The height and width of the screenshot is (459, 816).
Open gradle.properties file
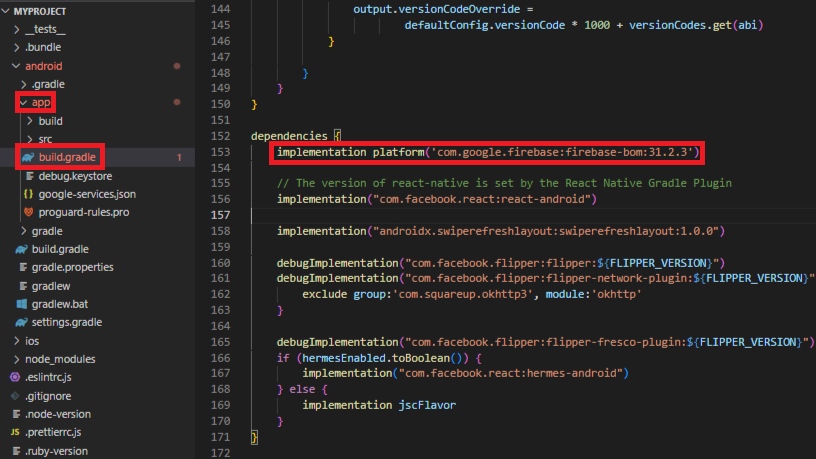pos(72,267)
